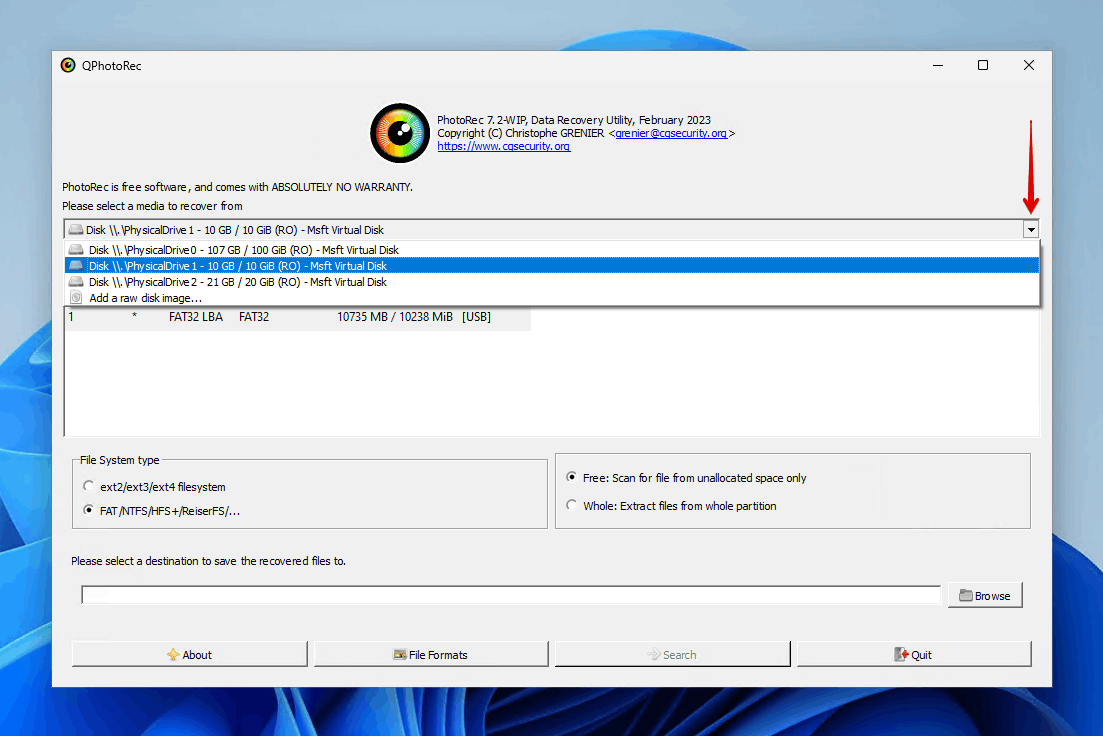Open the About button
This screenshot has height=736, width=1103.
pyautogui.click(x=189, y=654)
